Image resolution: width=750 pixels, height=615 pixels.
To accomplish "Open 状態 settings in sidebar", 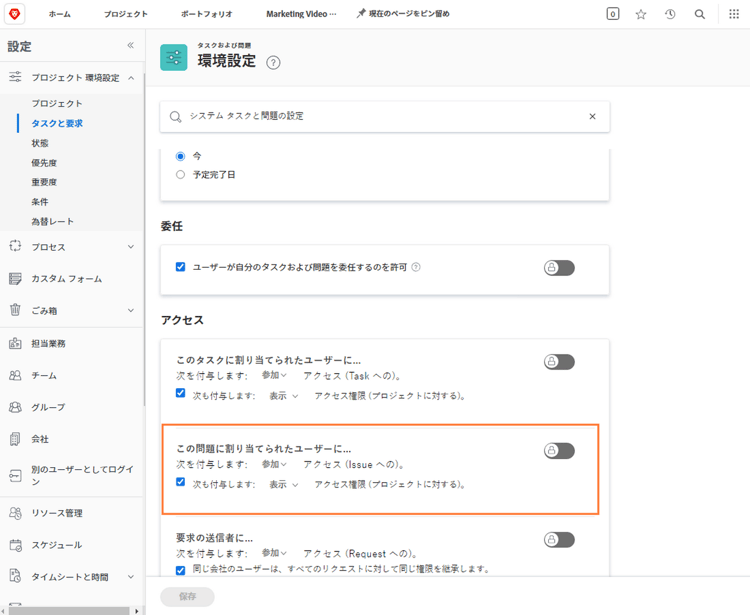I will [x=40, y=143].
